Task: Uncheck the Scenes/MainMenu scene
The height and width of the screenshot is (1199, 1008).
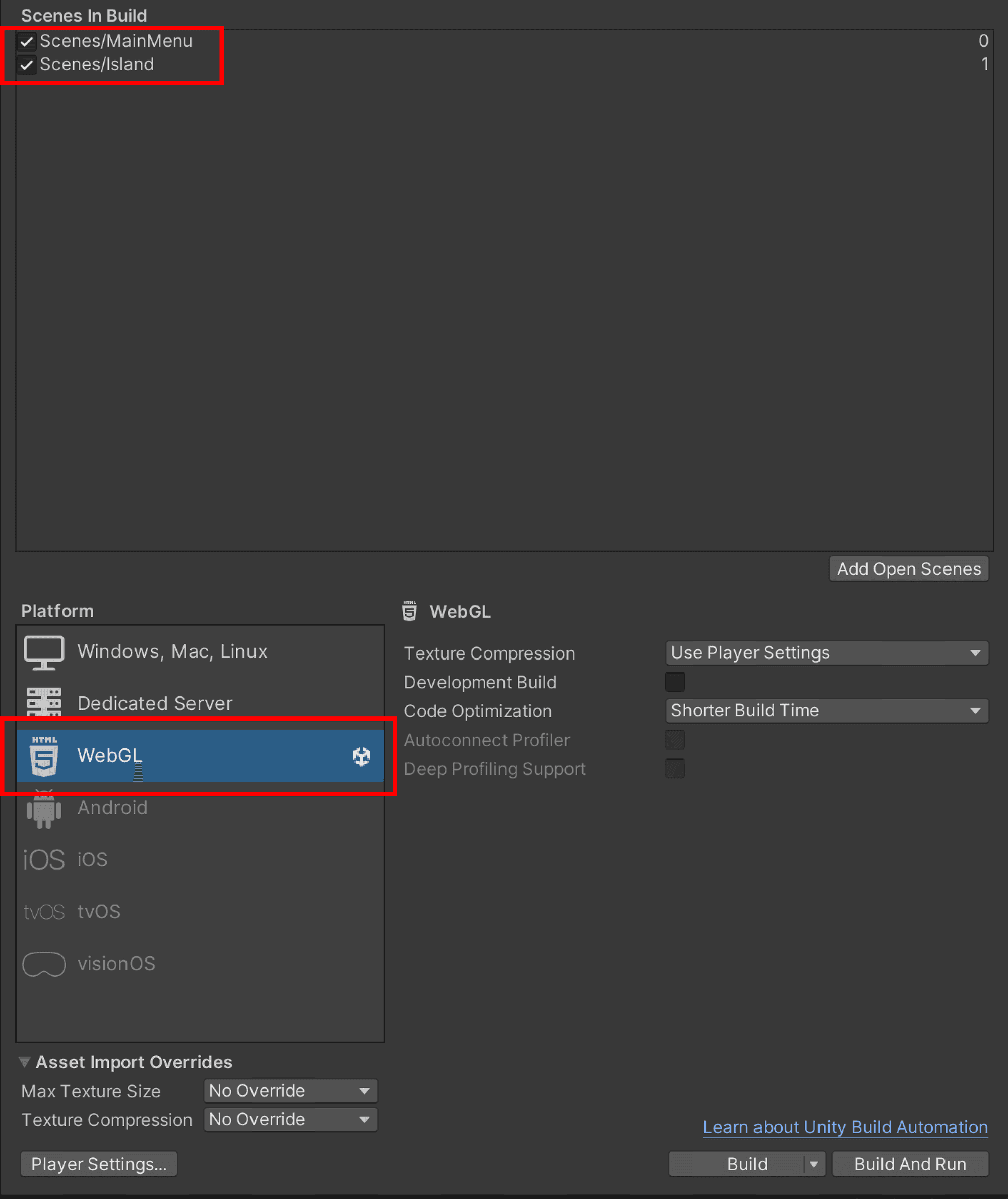Action: click(x=26, y=41)
